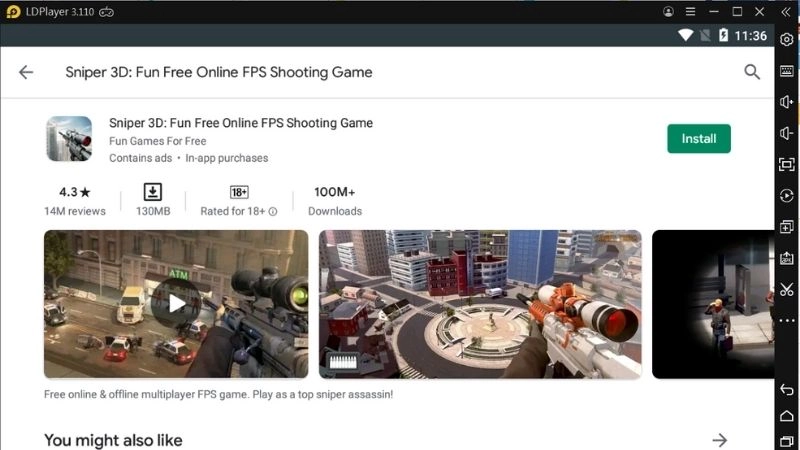Open LDPlayer user account icon

point(668,11)
